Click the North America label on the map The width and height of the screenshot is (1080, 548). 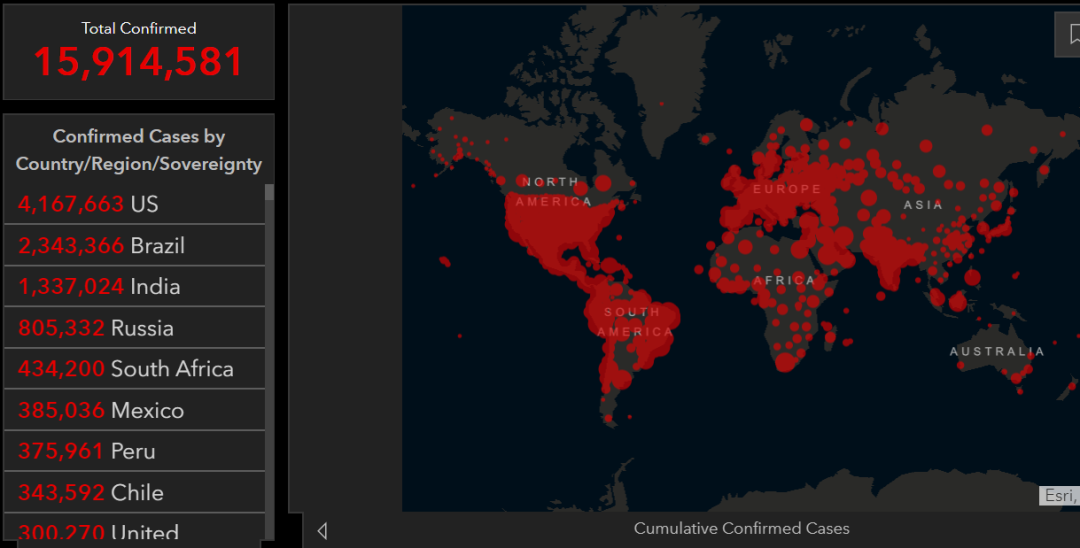[x=553, y=191]
